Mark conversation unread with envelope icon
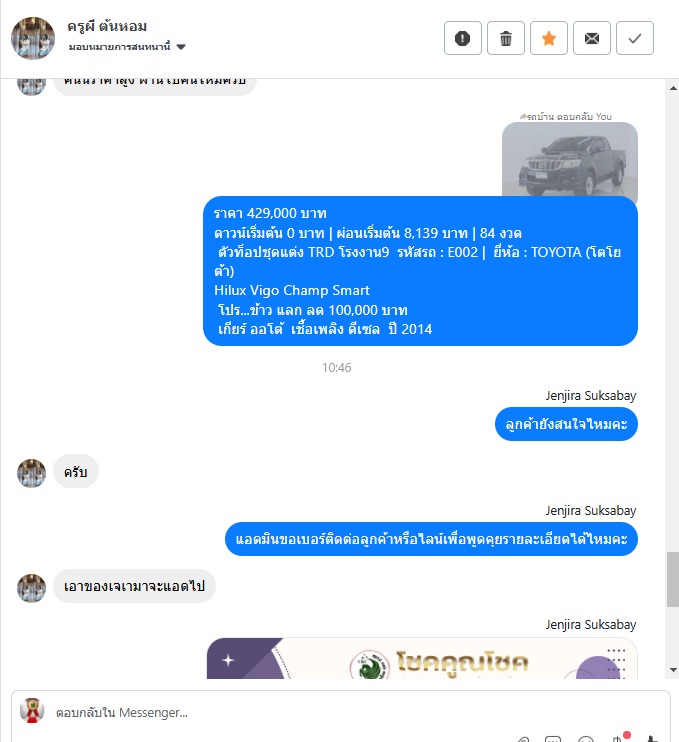This screenshot has height=742, width=679. (591, 38)
